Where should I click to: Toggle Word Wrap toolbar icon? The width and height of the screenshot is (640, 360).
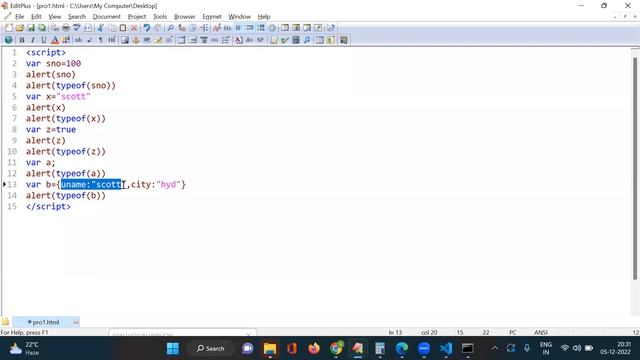238,28
